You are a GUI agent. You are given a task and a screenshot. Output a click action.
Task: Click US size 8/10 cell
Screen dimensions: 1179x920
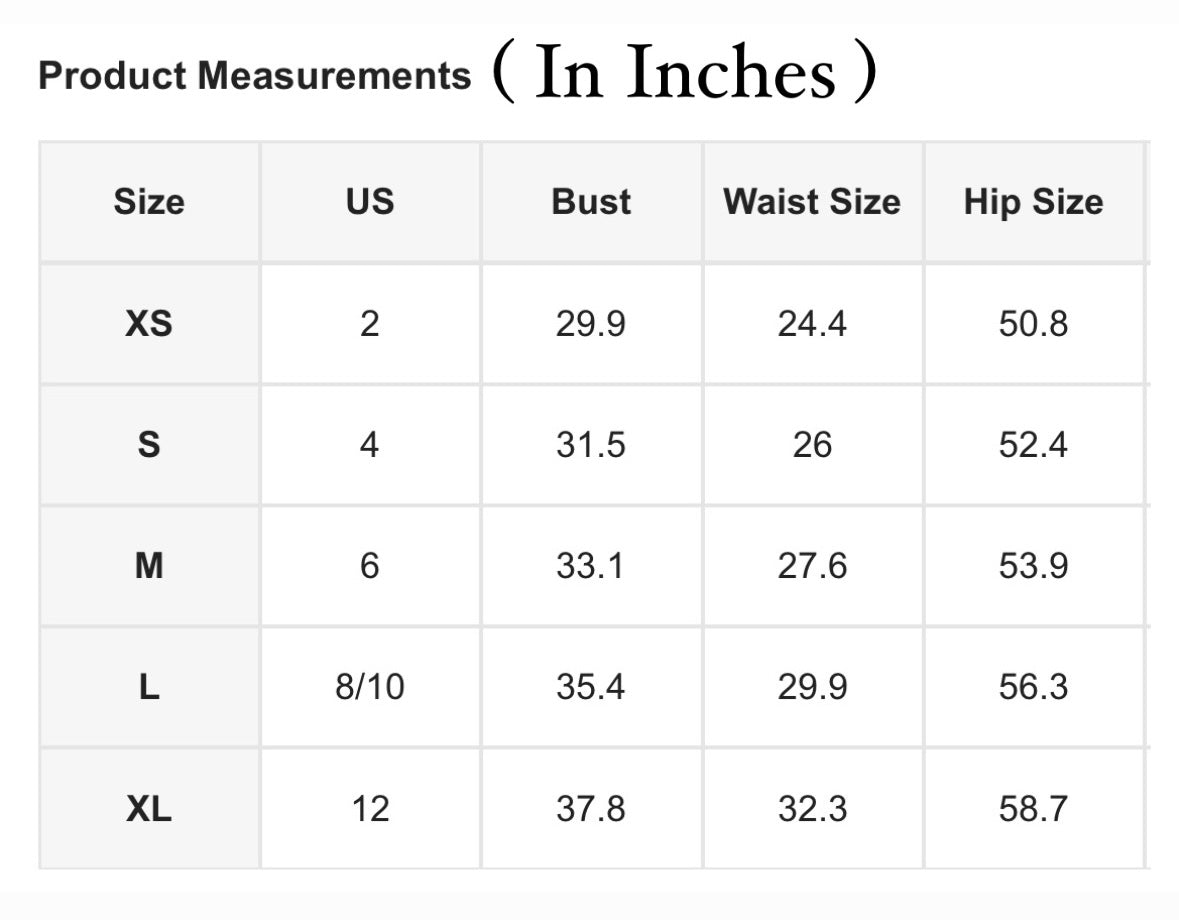[x=370, y=688]
